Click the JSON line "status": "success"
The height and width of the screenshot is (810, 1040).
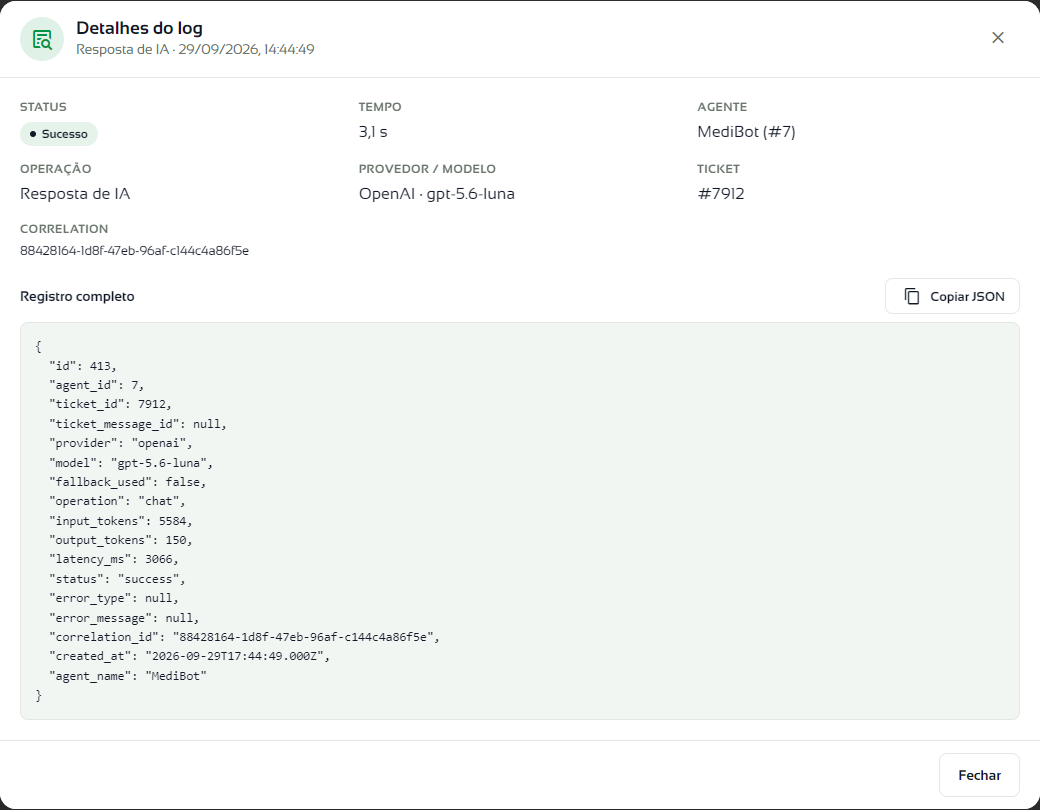tap(117, 579)
